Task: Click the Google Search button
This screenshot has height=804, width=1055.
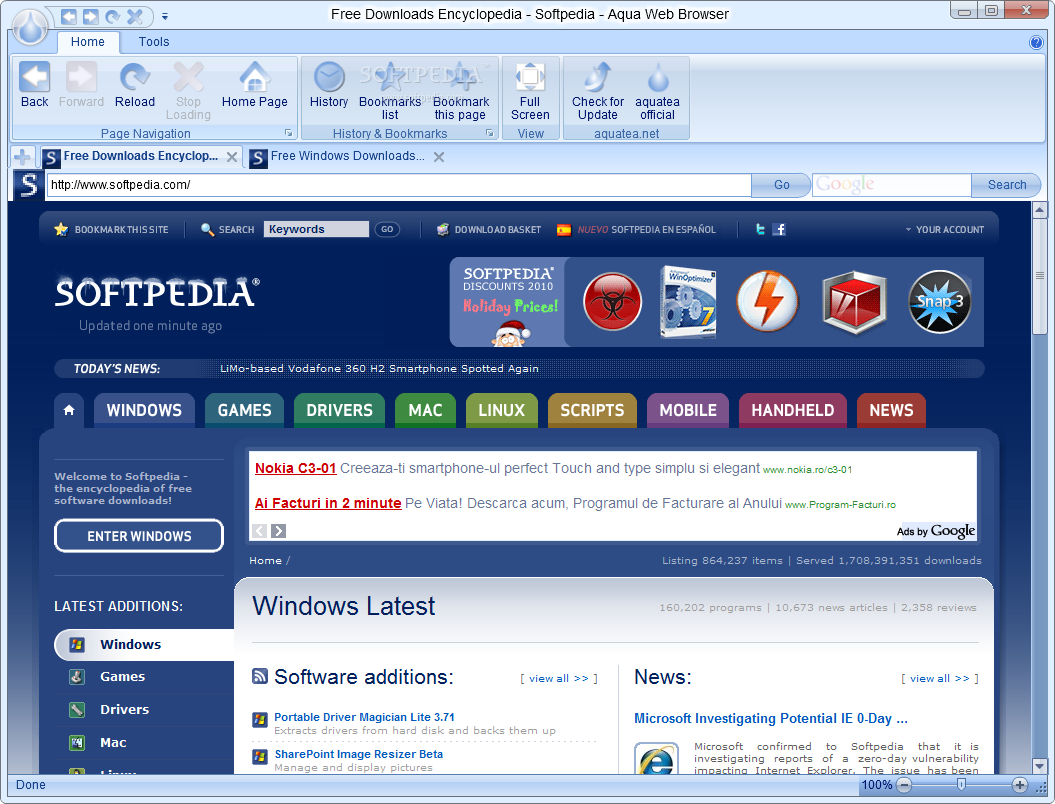Action: point(1006,185)
